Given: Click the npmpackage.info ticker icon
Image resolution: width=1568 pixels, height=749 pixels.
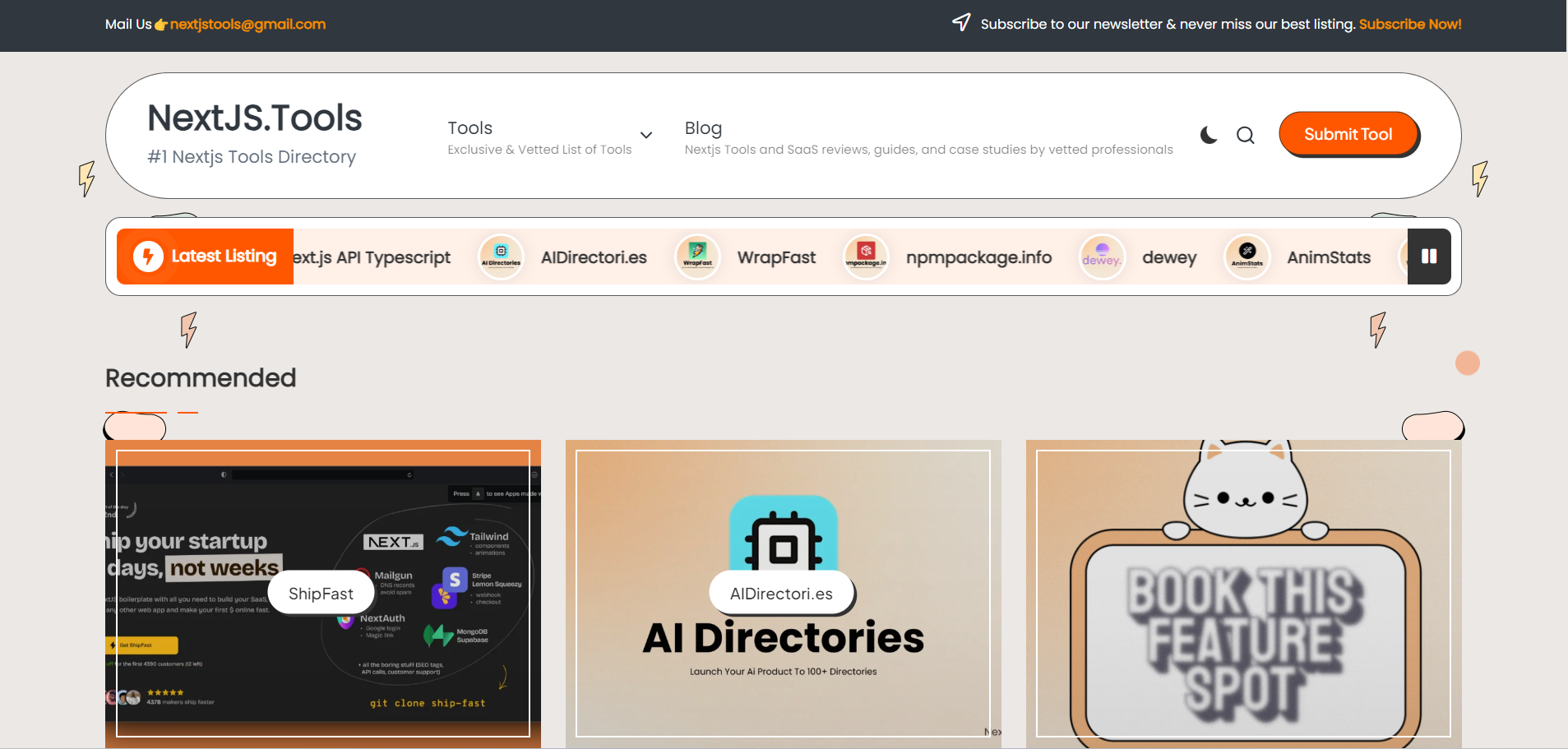Looking at the screenshot, I should (x=866, y=257).
